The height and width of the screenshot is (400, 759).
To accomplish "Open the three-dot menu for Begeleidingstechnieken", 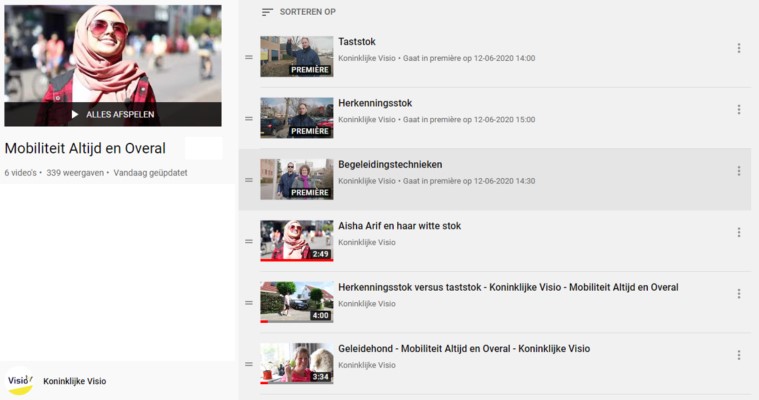I will [739, 171].
